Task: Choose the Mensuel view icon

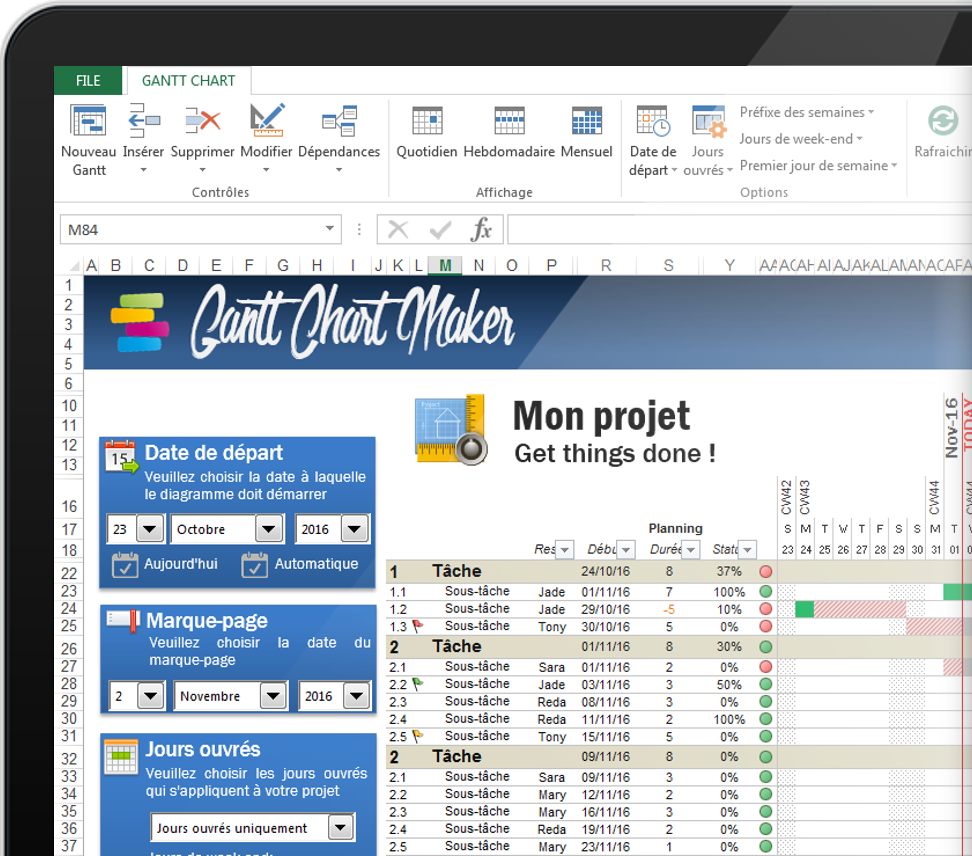Action: click(586, 121)
